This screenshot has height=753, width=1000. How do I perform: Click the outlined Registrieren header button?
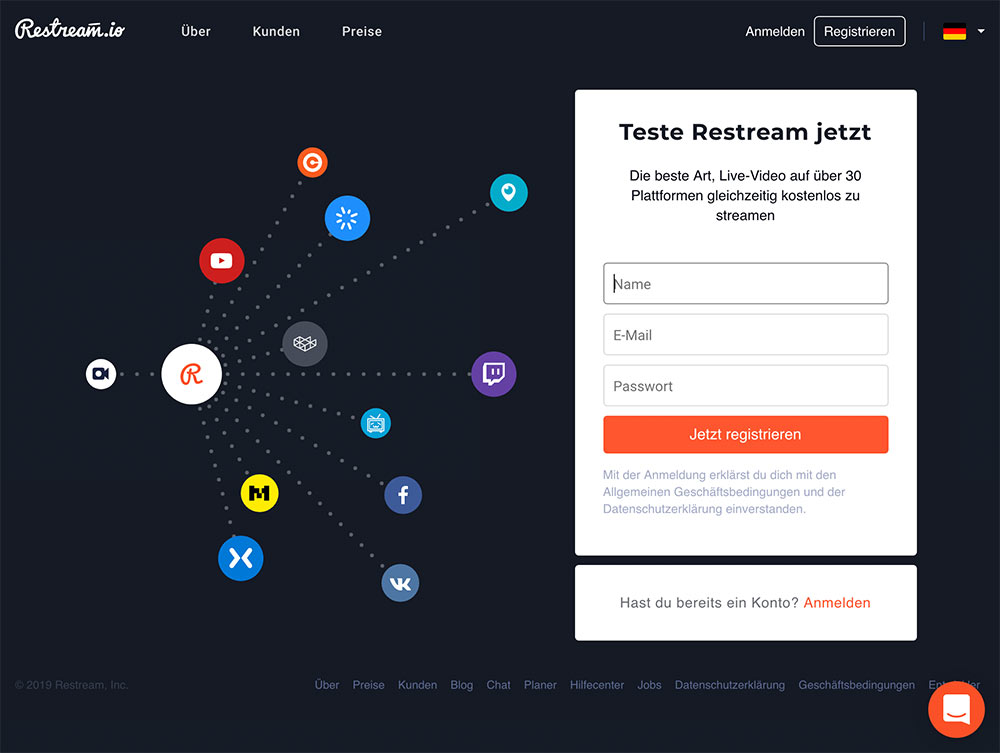[x=859, y=32]
